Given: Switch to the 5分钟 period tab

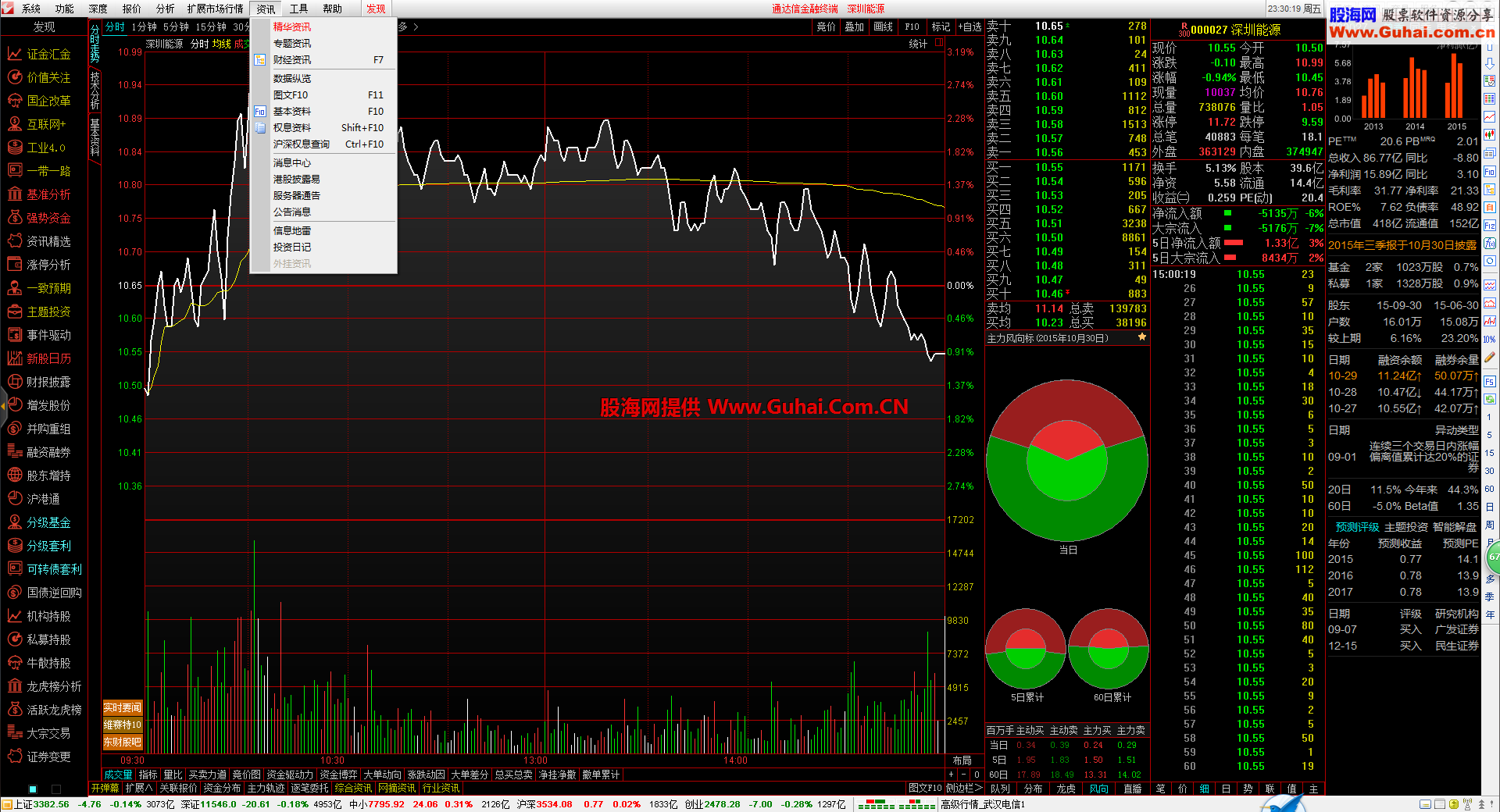Looking at the screenshot, I should click(x=176, y=27).
